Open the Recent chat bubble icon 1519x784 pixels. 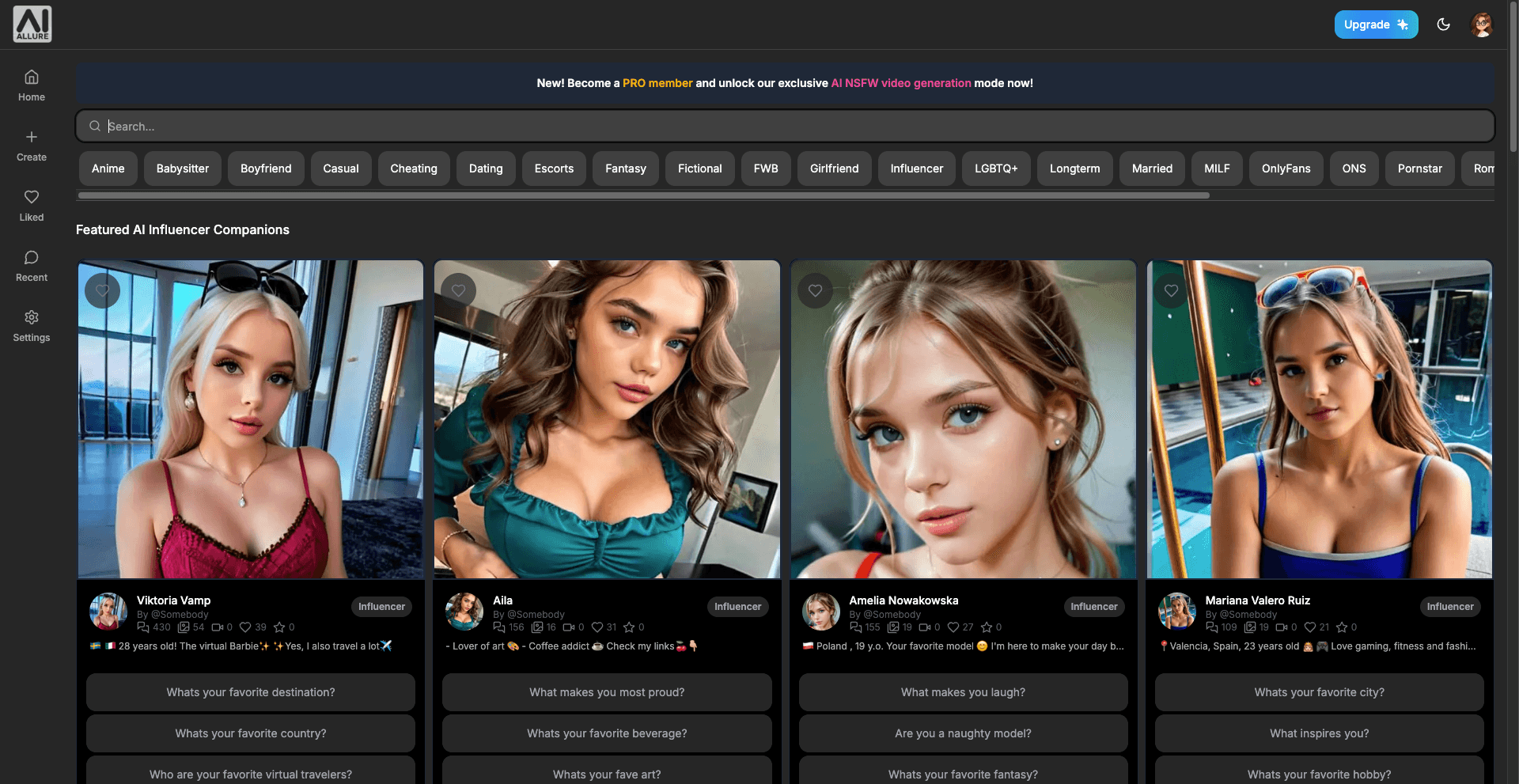32,257
